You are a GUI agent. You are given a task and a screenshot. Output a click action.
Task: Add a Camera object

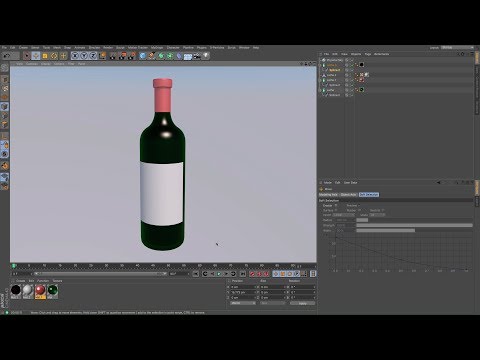tap(197, 56)
